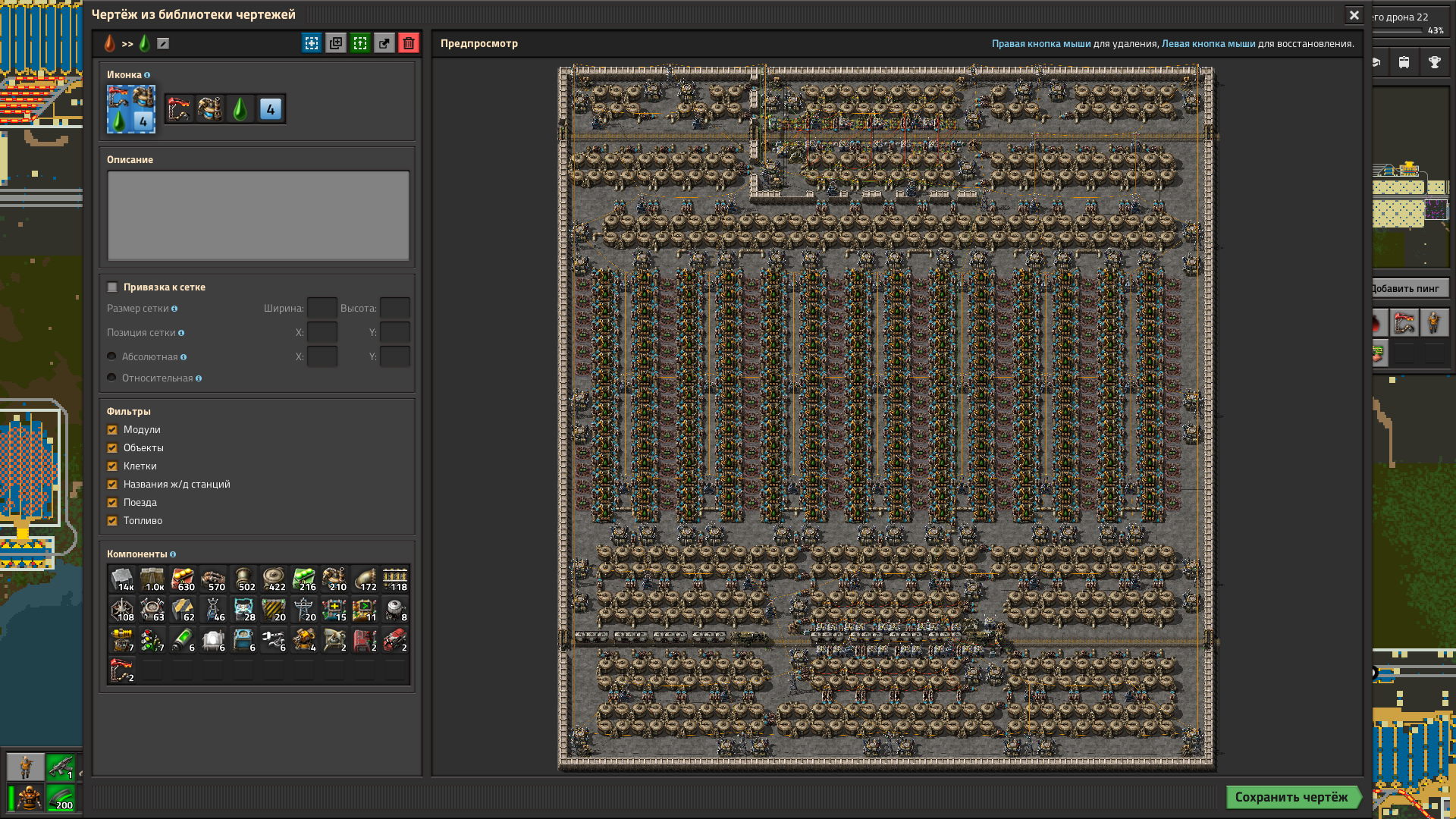Image resolution: width=1456 pixels, height=819 pixels.
Task: Select the number 4 signal icon slot
Action: pyautogui.click(x=271, y=109)
